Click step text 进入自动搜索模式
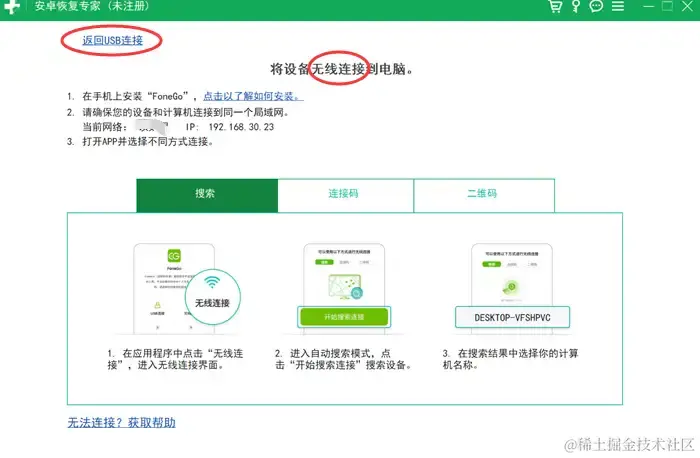700x458 pixels. point(342,359)
